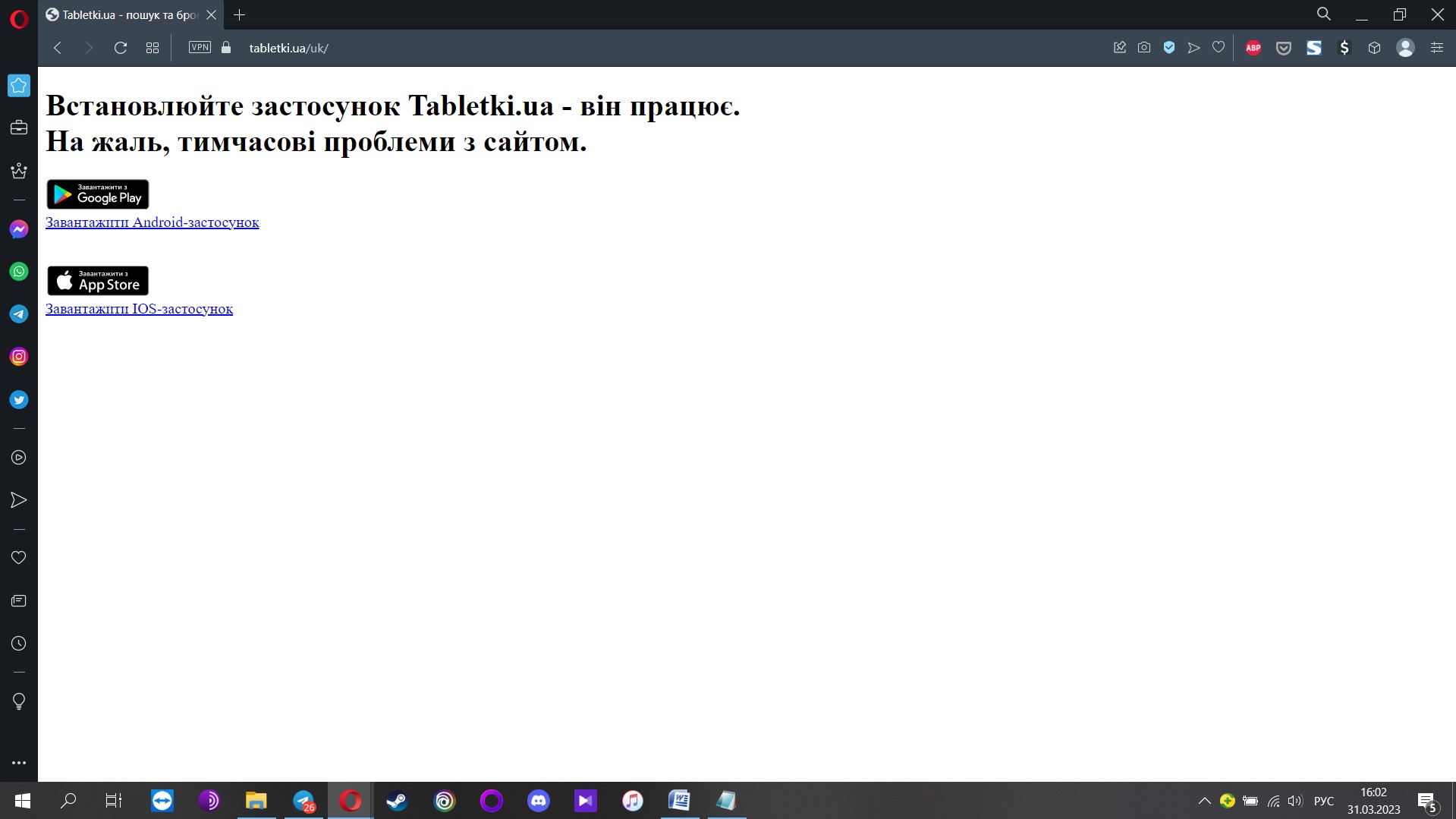
Task: Open Bookmarks heart in the sidebar
Action: [x=19, y=558]
